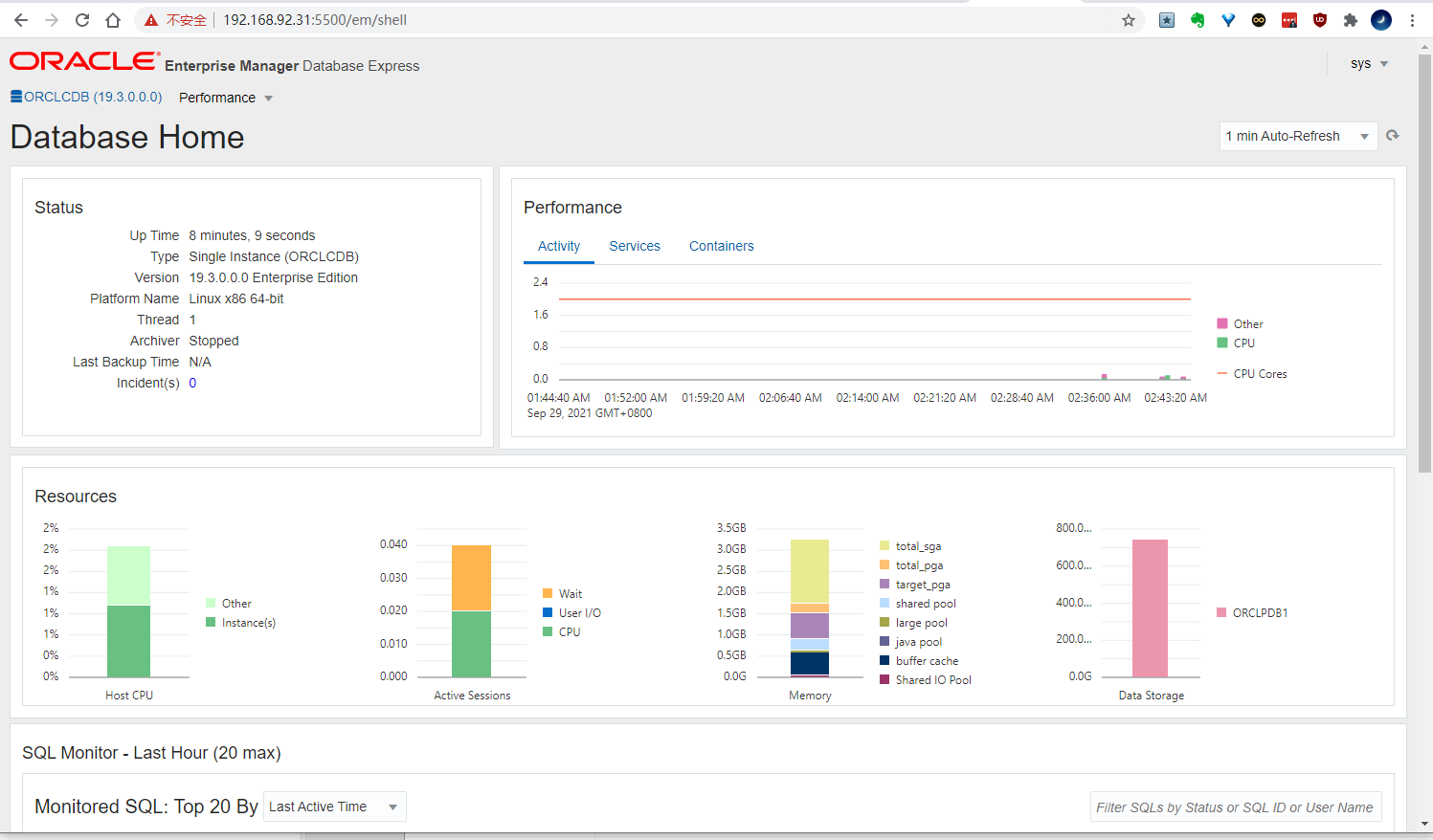
Task: Open the 1 min Auto-Refresh dropdown
Action: pos(1298,136)
